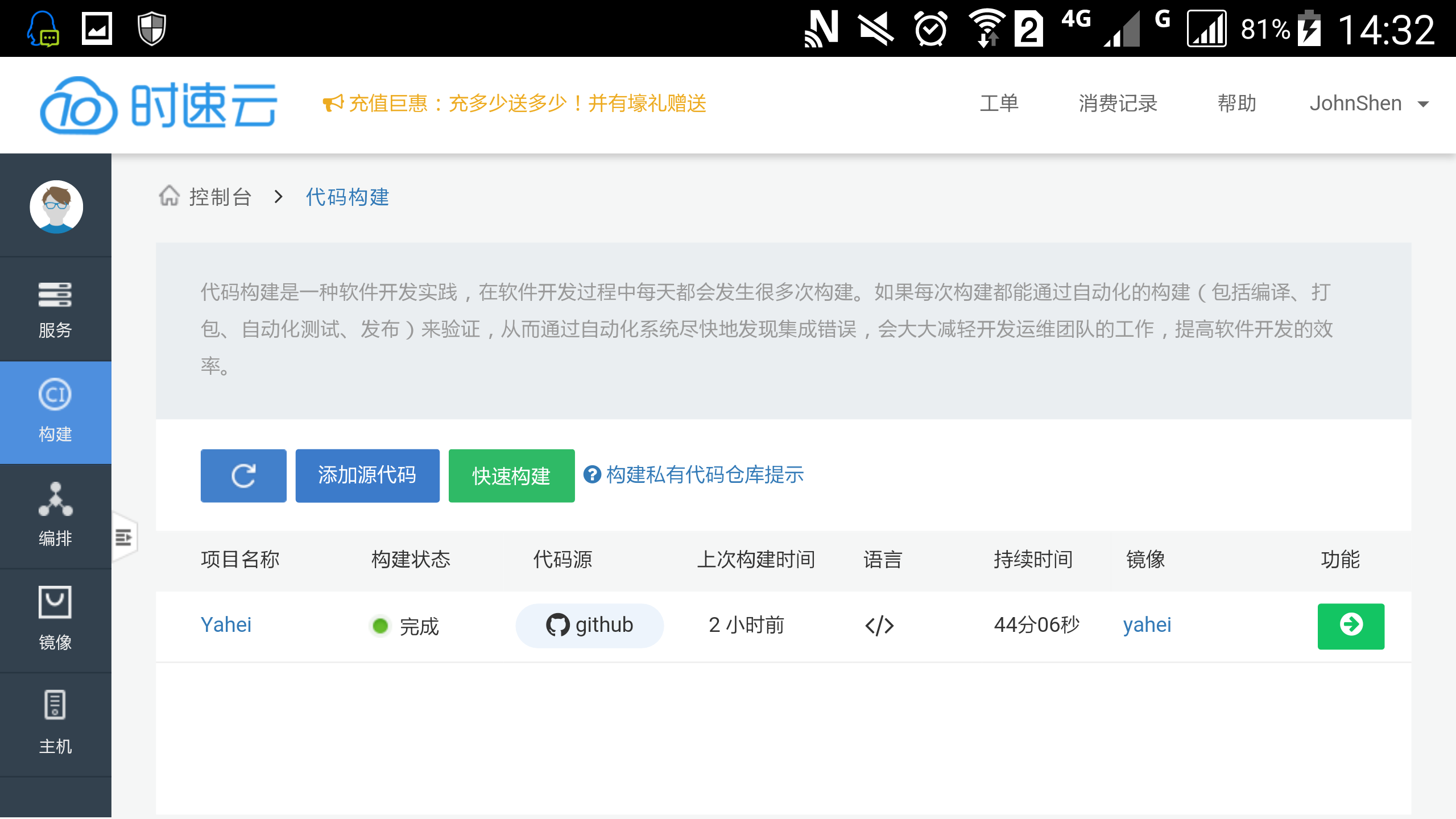Open the 服务 services sidebar section

click(55, 309)
